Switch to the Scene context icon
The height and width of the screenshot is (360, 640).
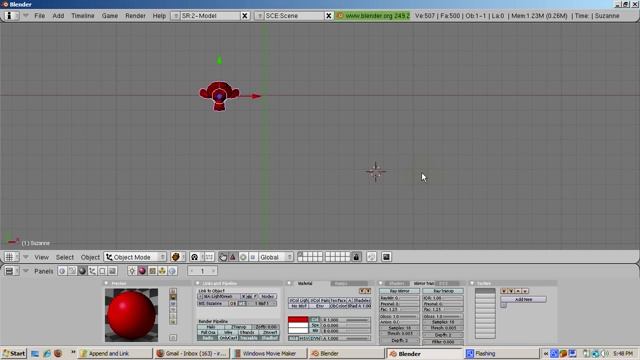(x=112, y=271)
